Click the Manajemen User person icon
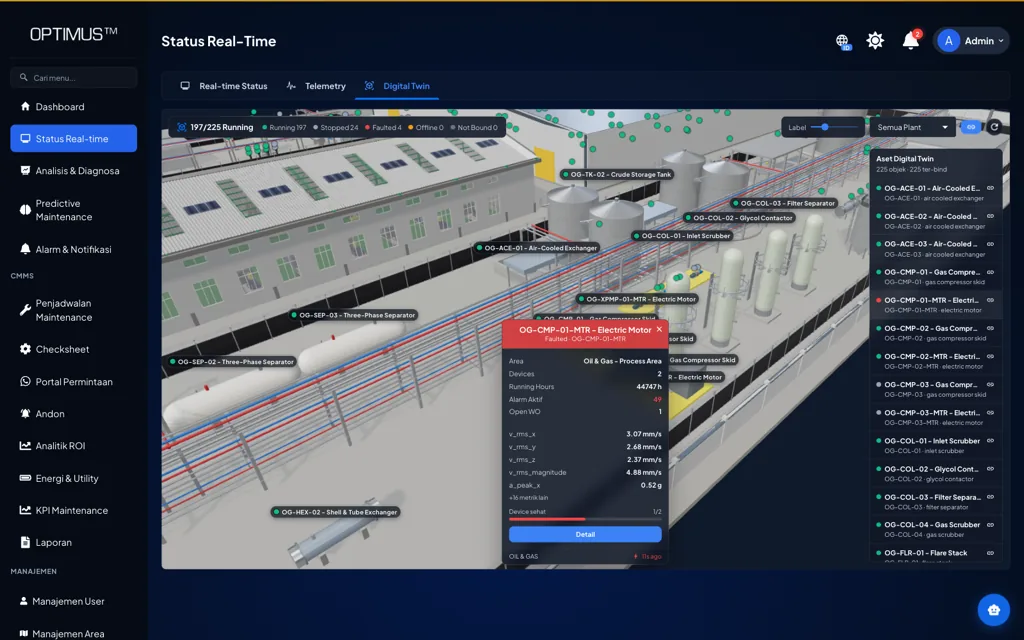 [24, 601]
